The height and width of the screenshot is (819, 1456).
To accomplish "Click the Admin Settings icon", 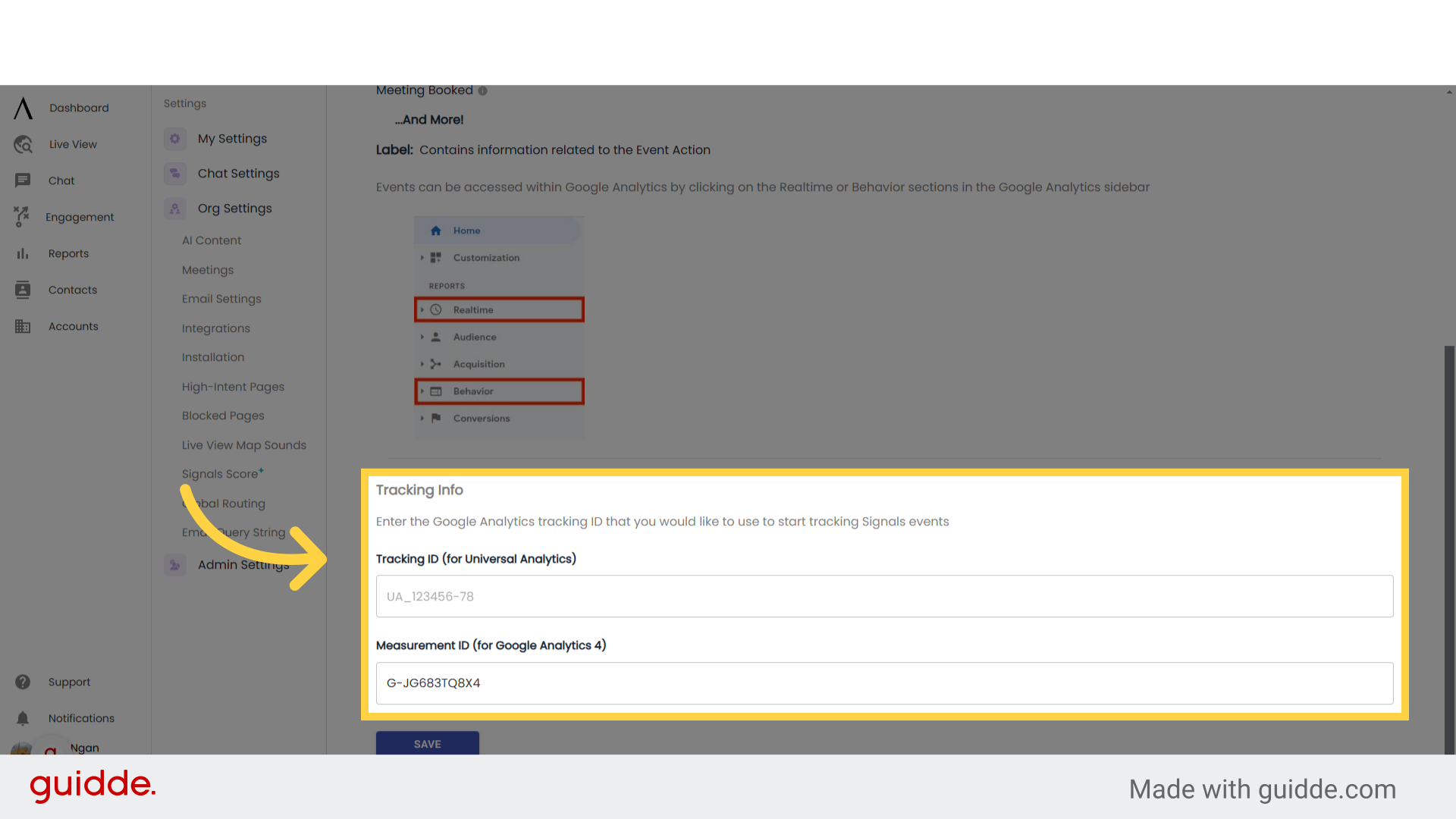I will [x=175, y=565].
